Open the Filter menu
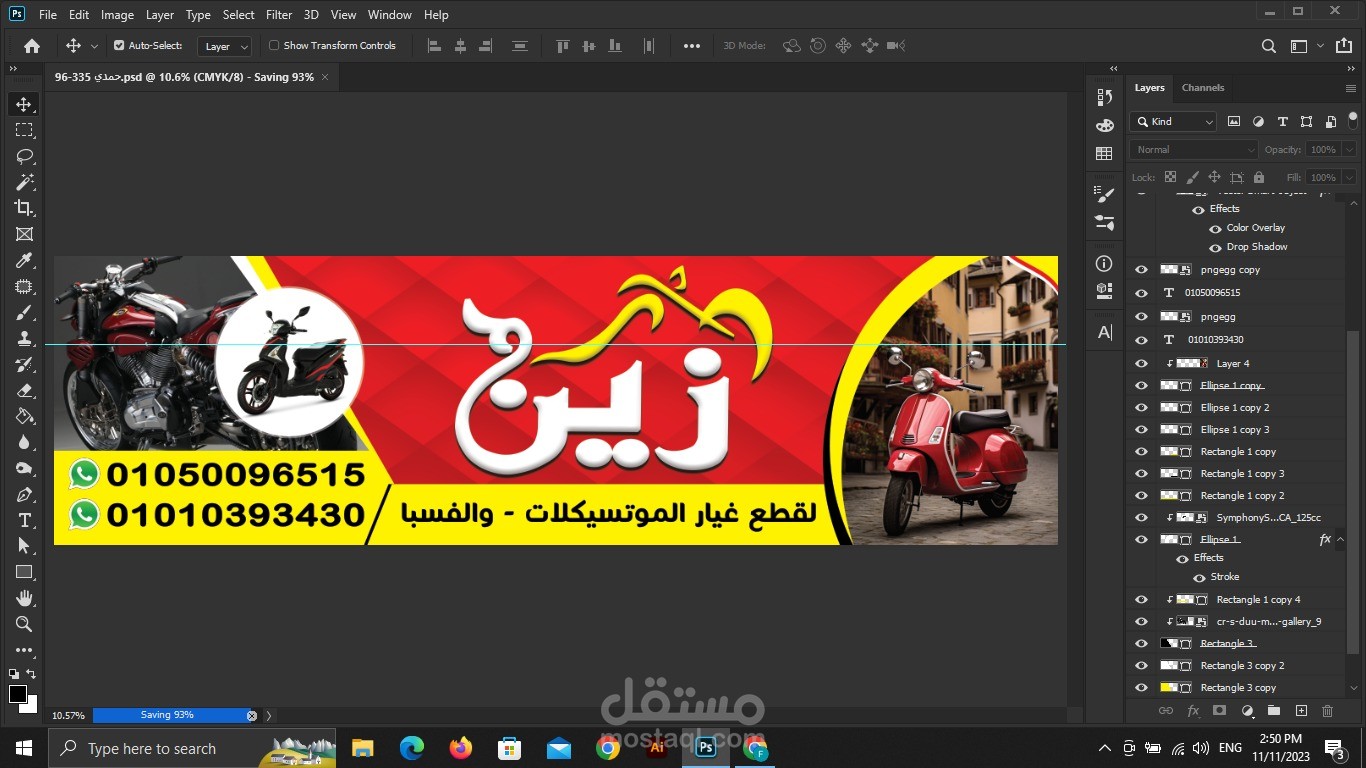Screen dimensions: 1366x768 [279, 15]
